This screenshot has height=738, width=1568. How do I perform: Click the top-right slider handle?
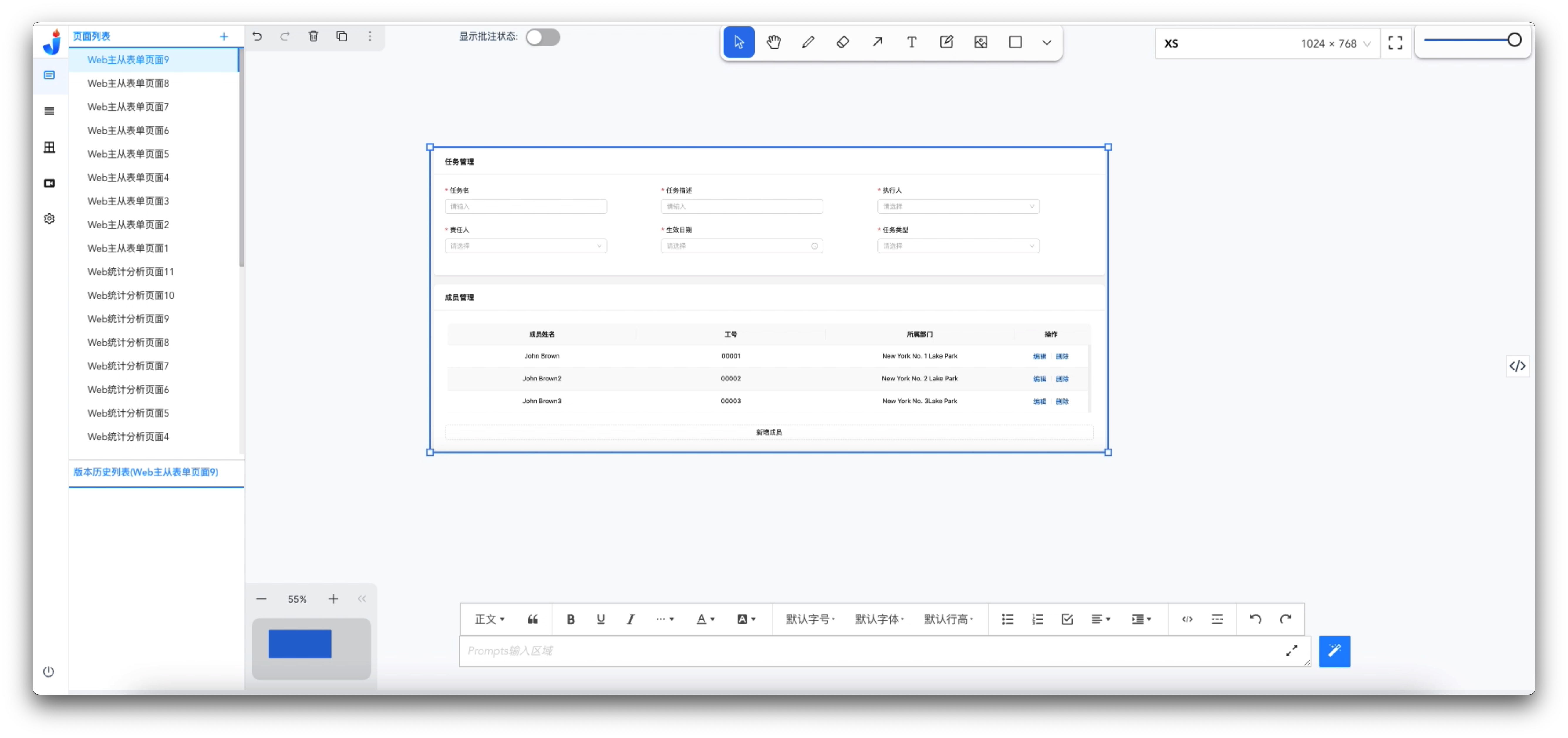point(1514,40)
